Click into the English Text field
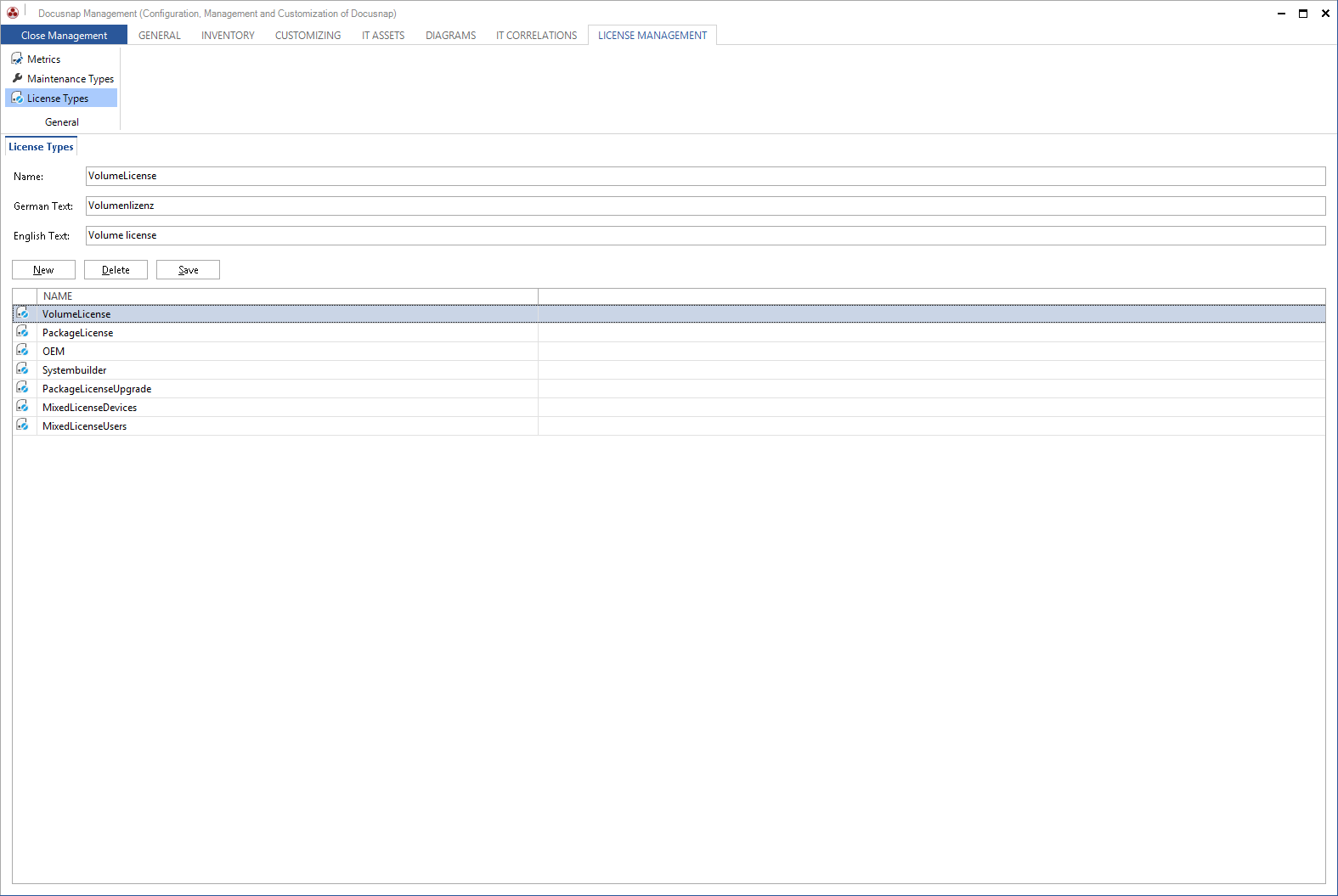 [705, 235]
